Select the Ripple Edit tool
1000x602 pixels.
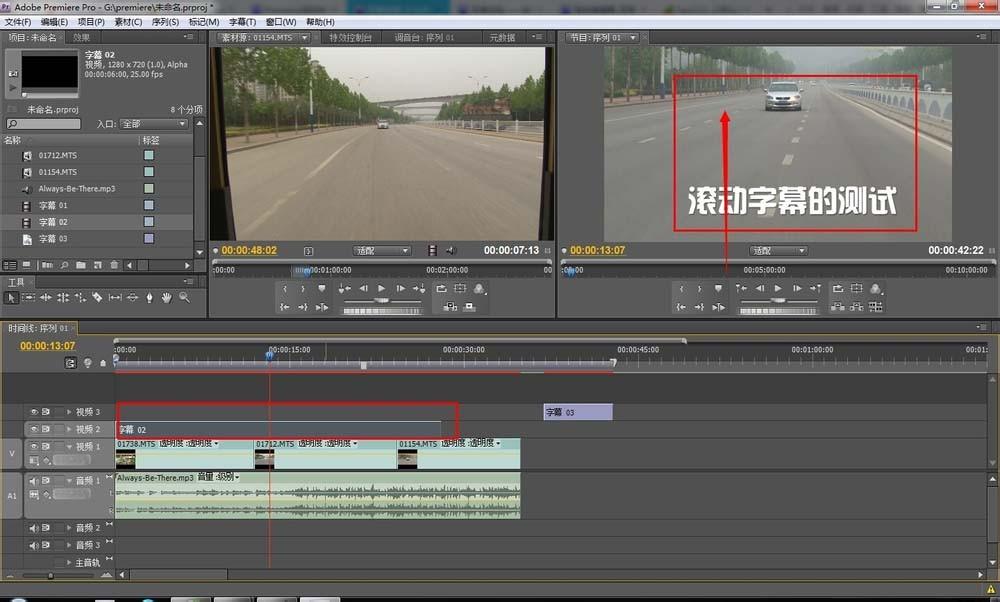pos(46,297)
